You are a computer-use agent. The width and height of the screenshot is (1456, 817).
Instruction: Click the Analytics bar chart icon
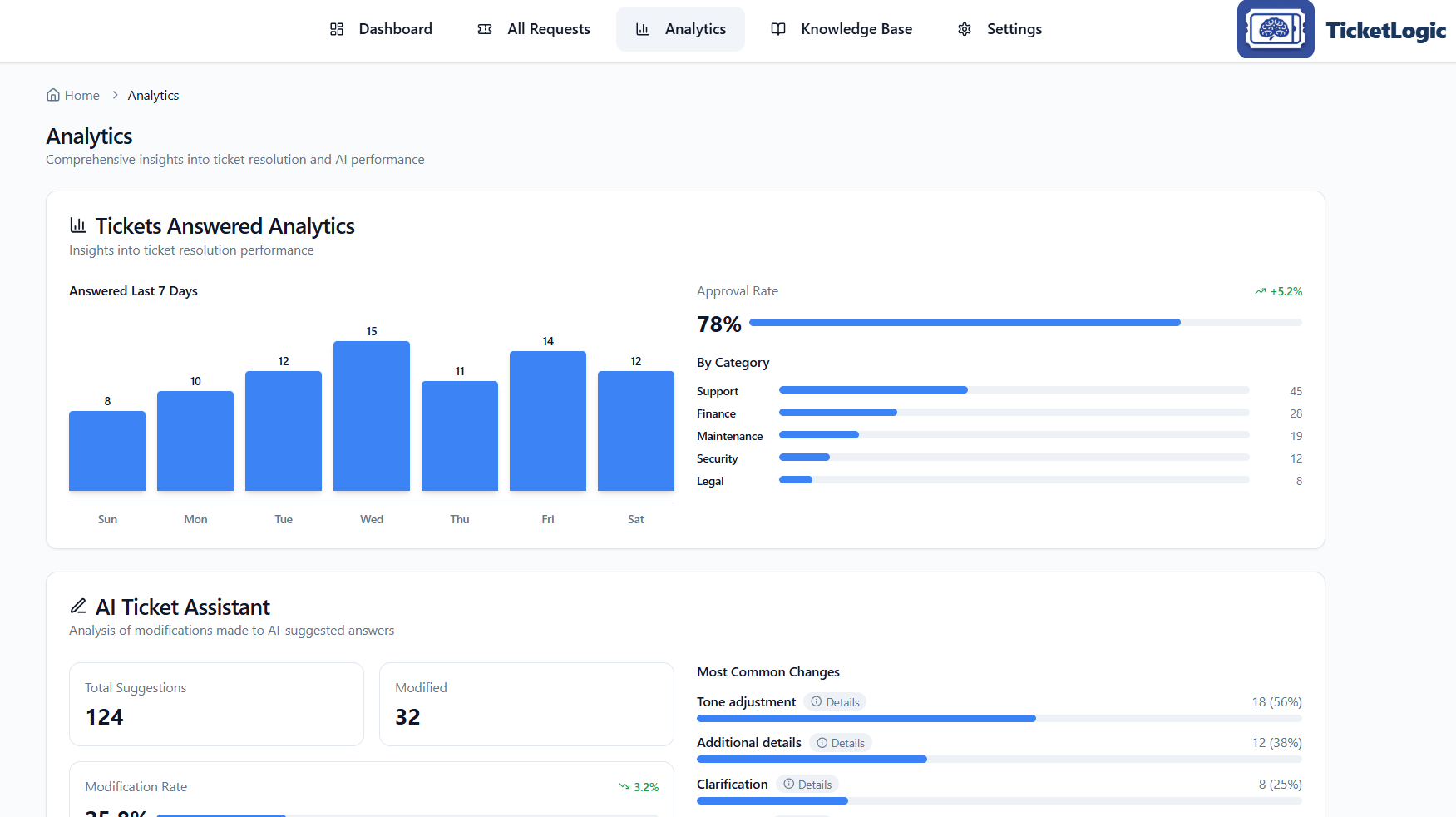point(642,28)
